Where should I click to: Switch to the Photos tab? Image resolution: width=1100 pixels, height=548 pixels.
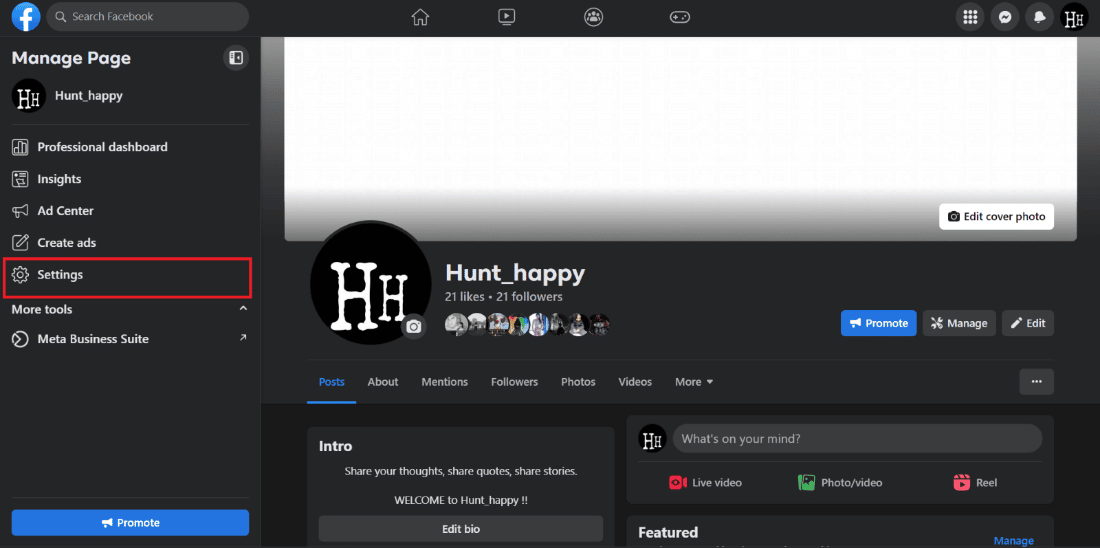[x=578, y=382]
